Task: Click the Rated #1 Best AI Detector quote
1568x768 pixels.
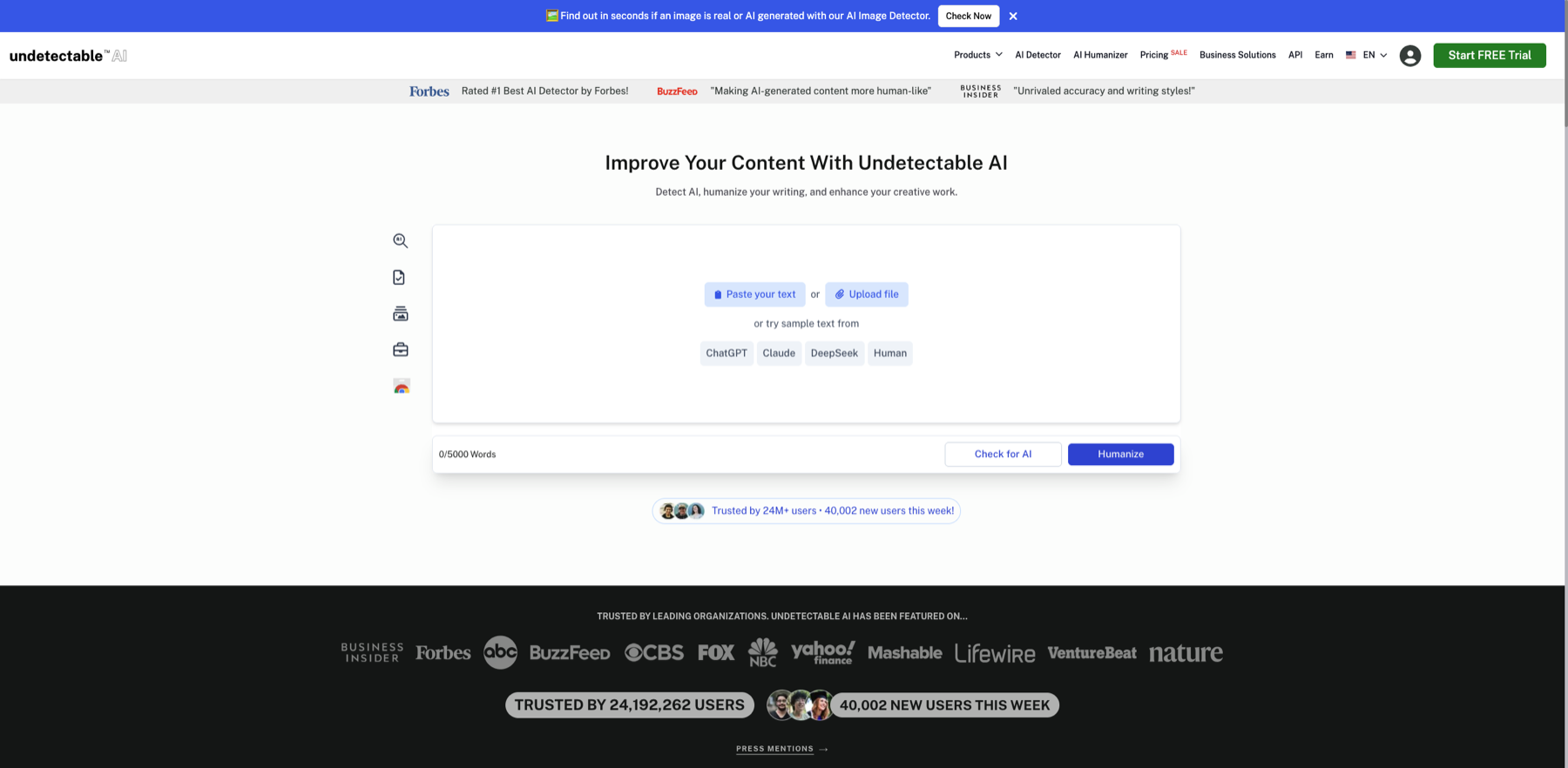Action: [544, 91]
